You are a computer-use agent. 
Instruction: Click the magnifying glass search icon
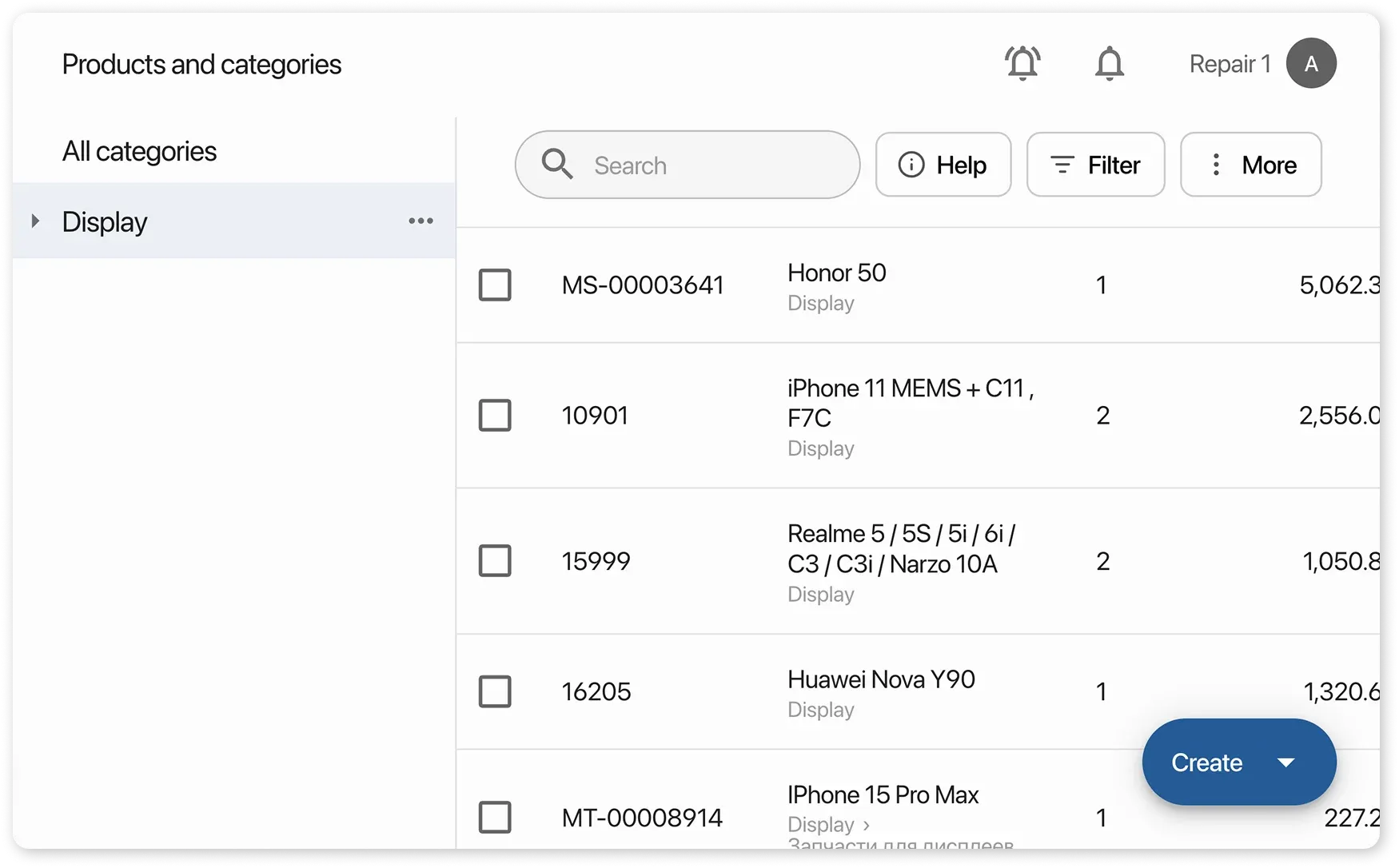point(557,165)
